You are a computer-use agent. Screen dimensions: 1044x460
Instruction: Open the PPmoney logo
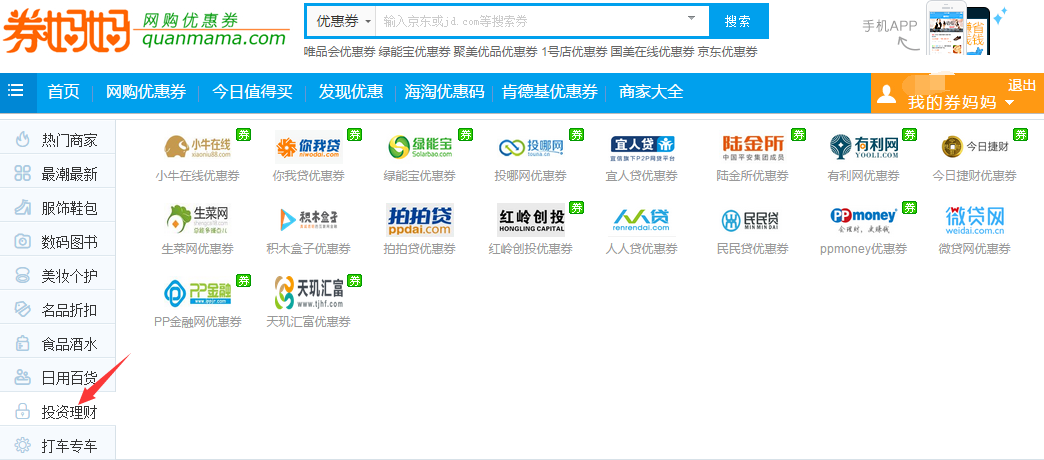pos(864,220)
